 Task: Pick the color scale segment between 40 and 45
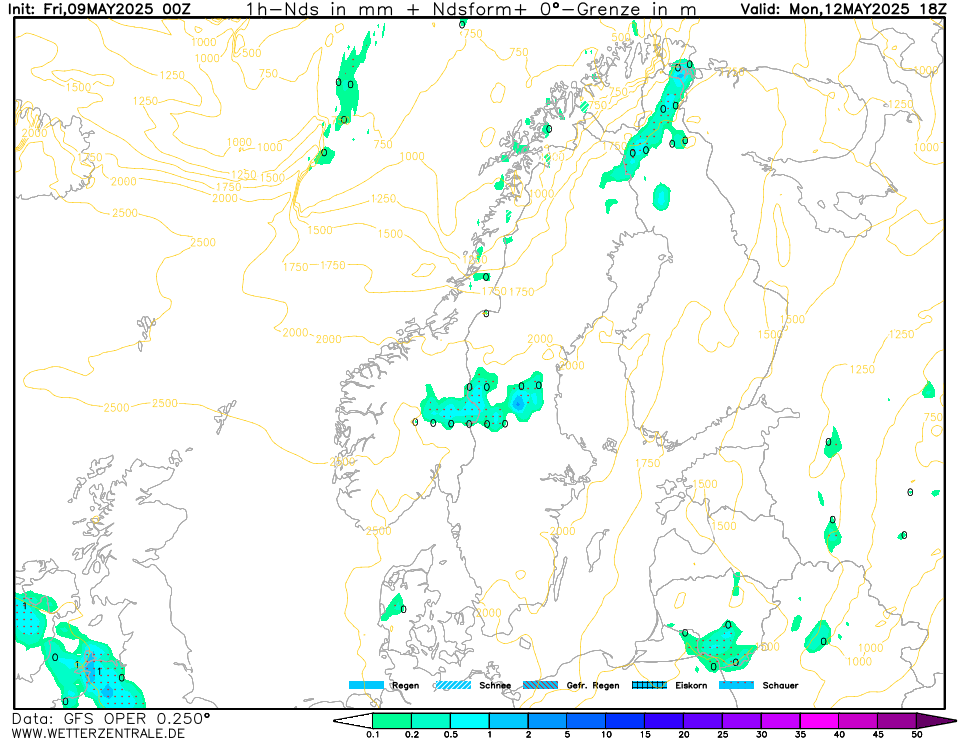858,721
